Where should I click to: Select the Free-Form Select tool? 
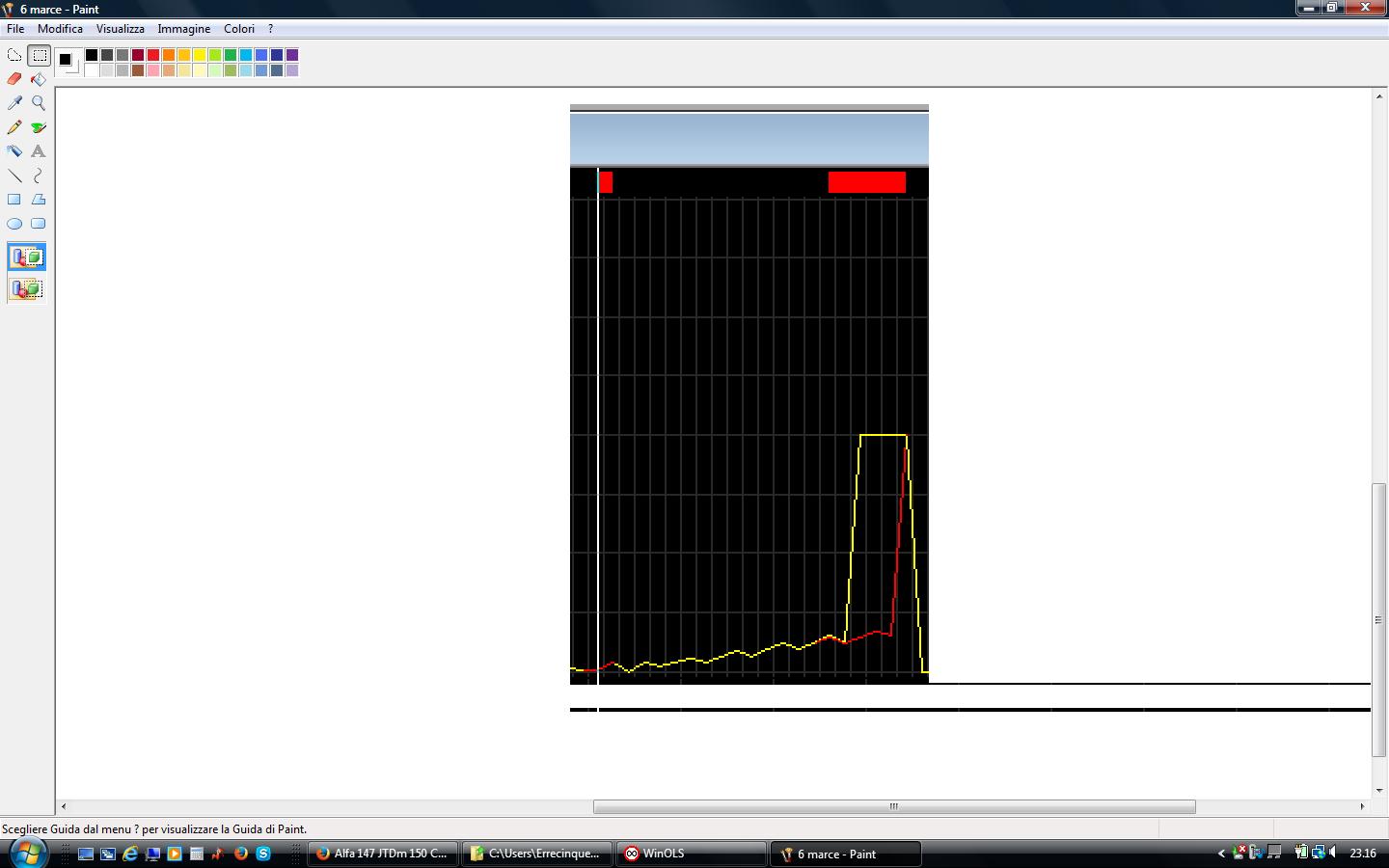pos(14,55)
